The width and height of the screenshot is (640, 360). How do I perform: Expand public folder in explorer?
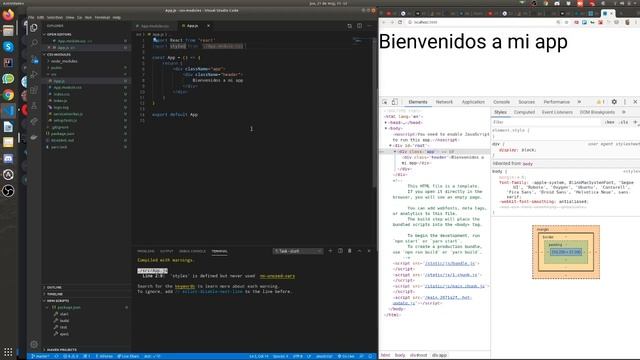tap(56, 67)
